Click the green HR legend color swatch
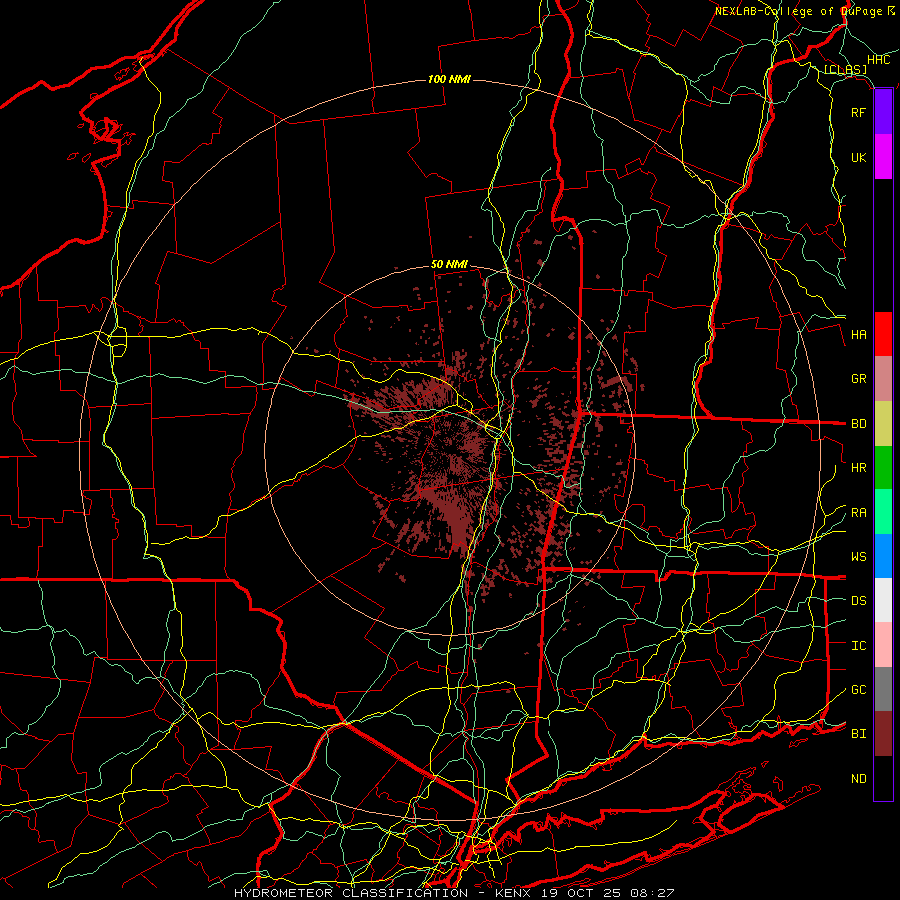900x900 pixels. point(883,468)
